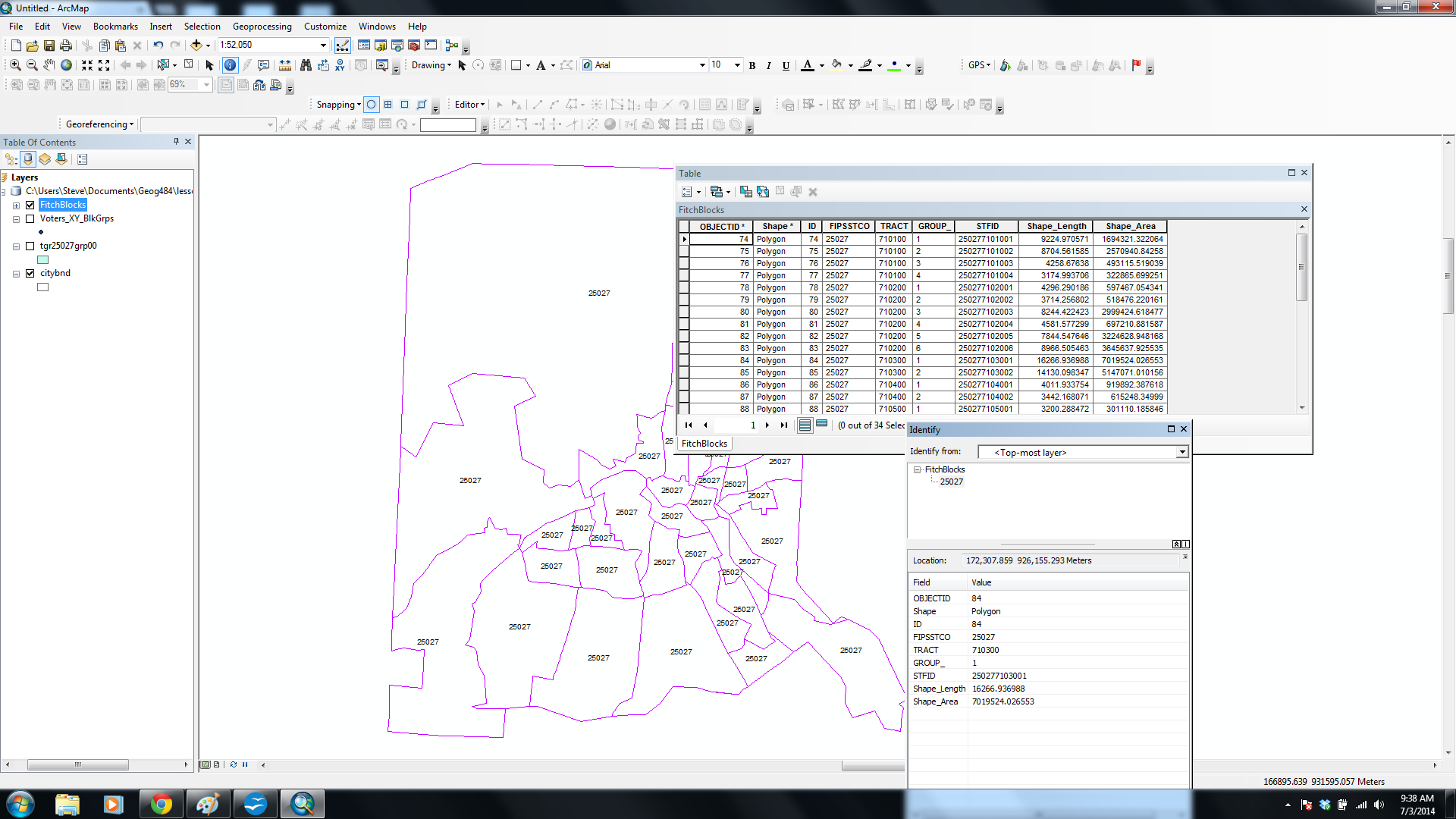Click the Clear Selected Features icon
This screenshot has width=1456, height=819.
point(189,65)
